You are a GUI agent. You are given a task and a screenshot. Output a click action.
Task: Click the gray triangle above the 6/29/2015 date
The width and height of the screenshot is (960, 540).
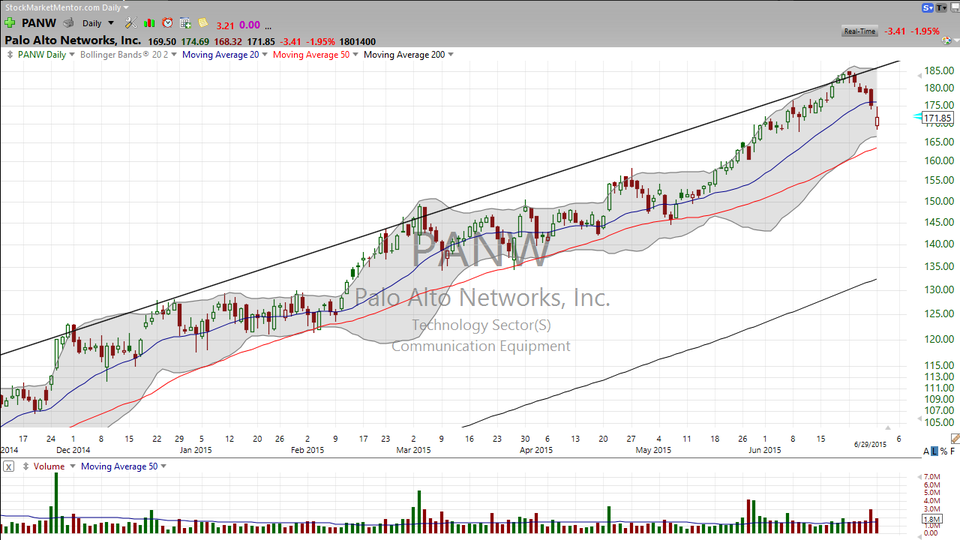[x=888, y=428]
